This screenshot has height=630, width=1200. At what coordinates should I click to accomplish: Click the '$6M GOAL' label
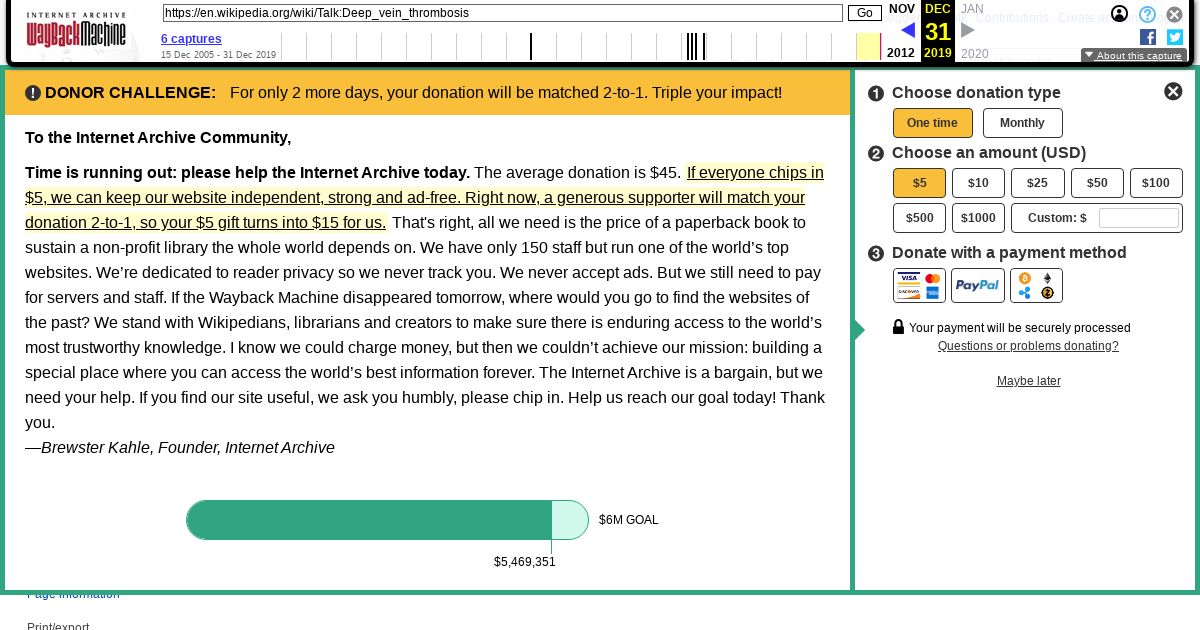[629, 520]
